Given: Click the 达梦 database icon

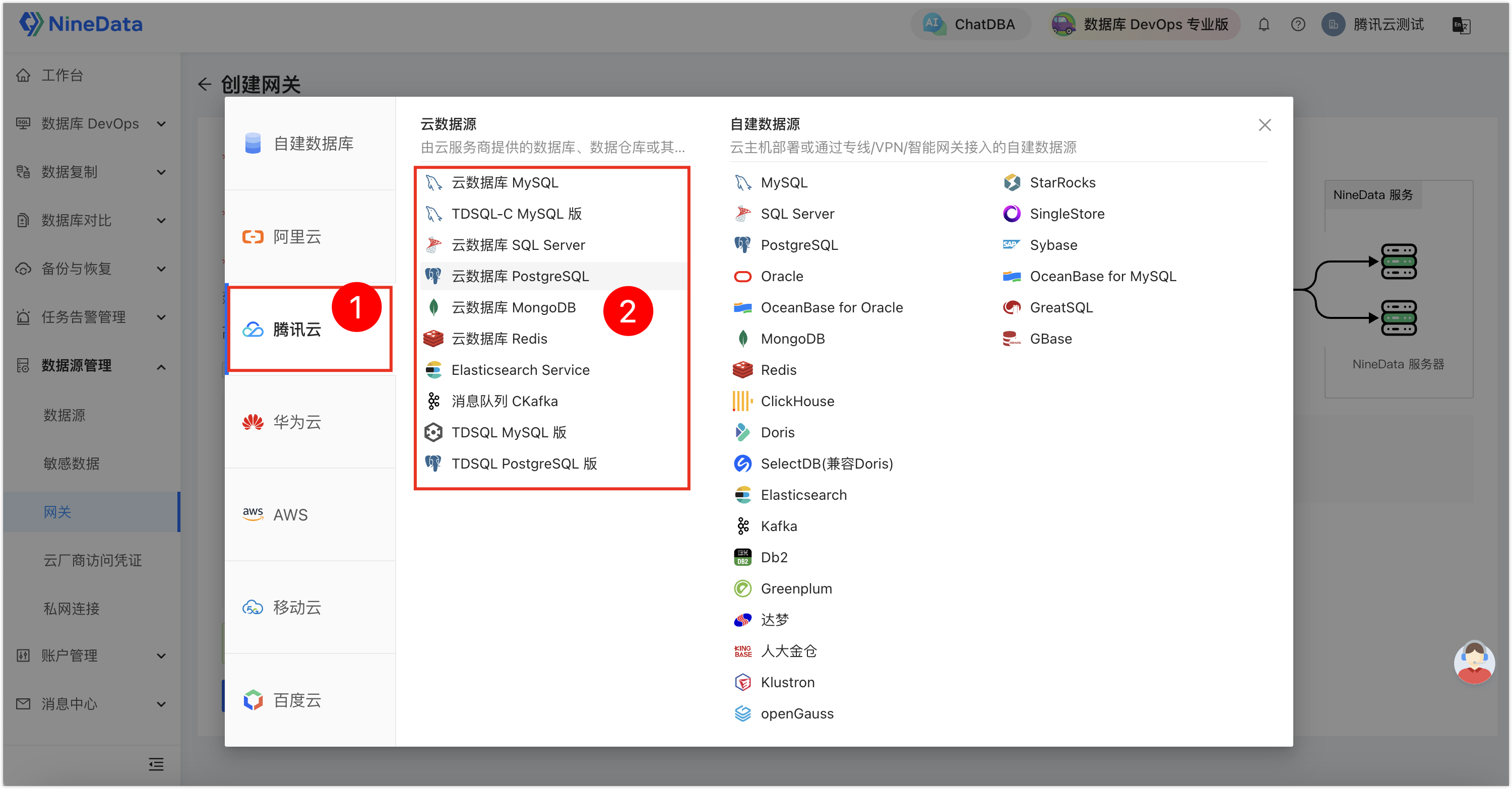Looking at the screenshot, I should pyautogui.click(x=742, y=620).
